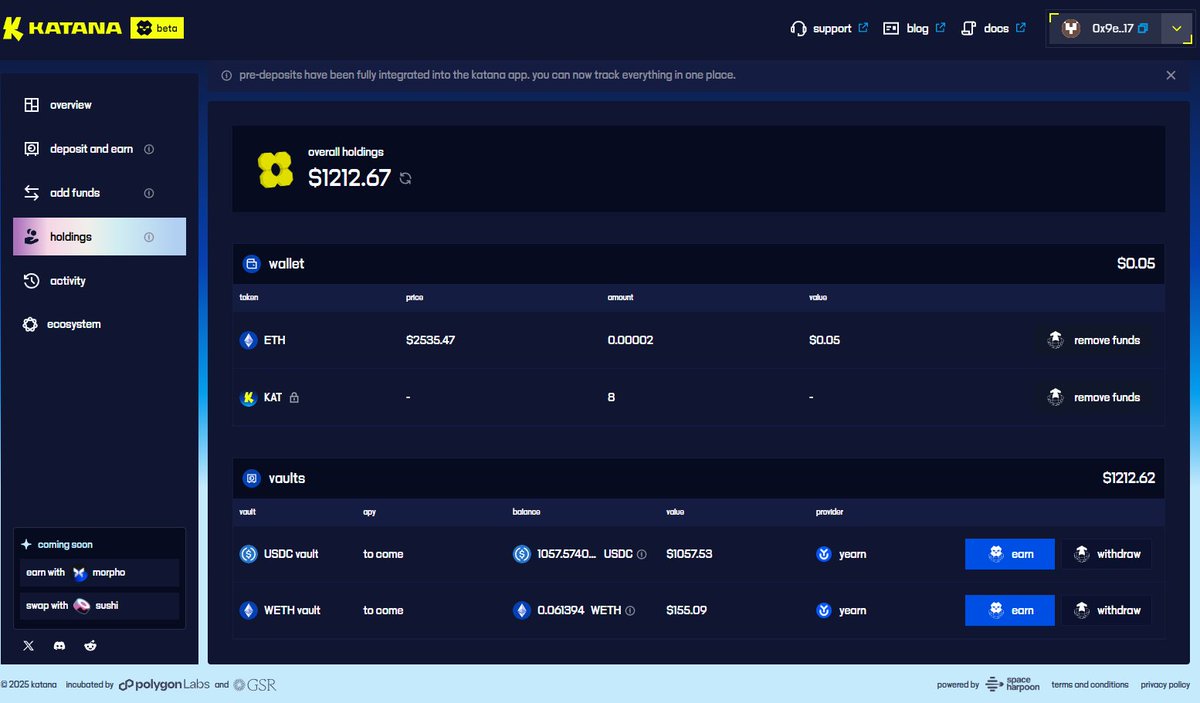Click info icon beside USDC balance

642,554
